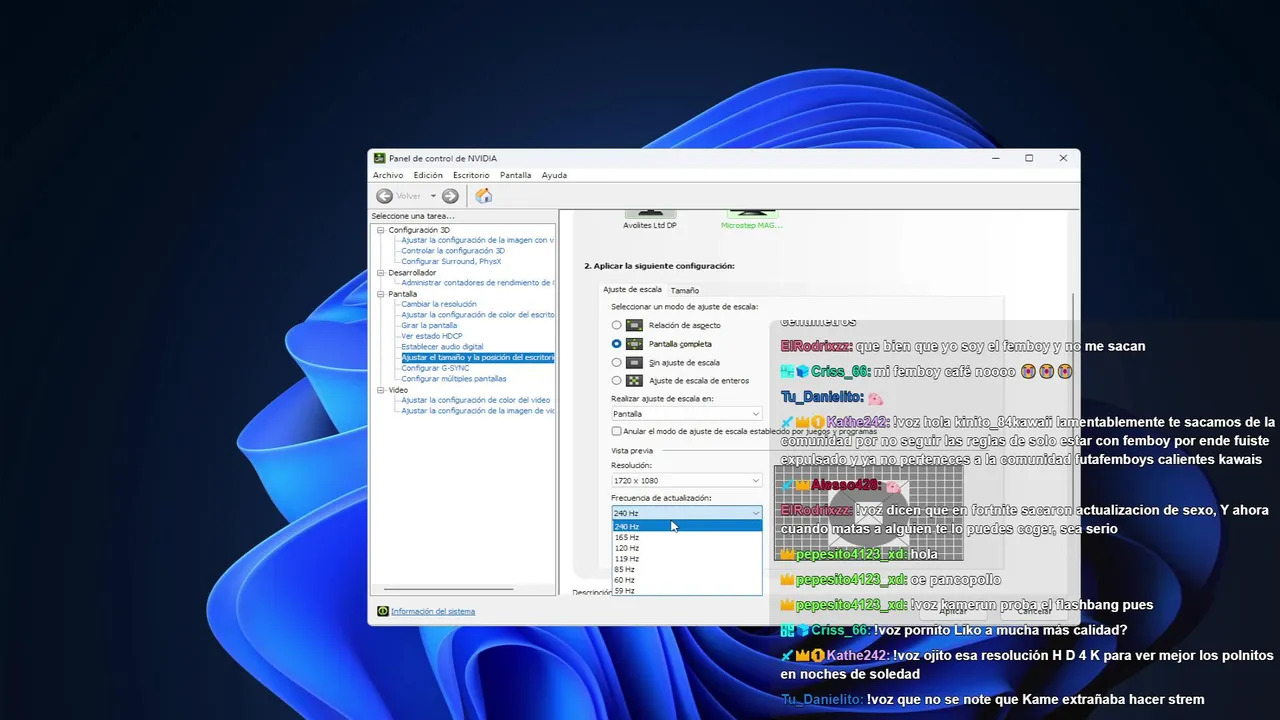Click the icon beside Relación de aspecto
Viewport: 1280px width, 720px height.
point(634,325)
